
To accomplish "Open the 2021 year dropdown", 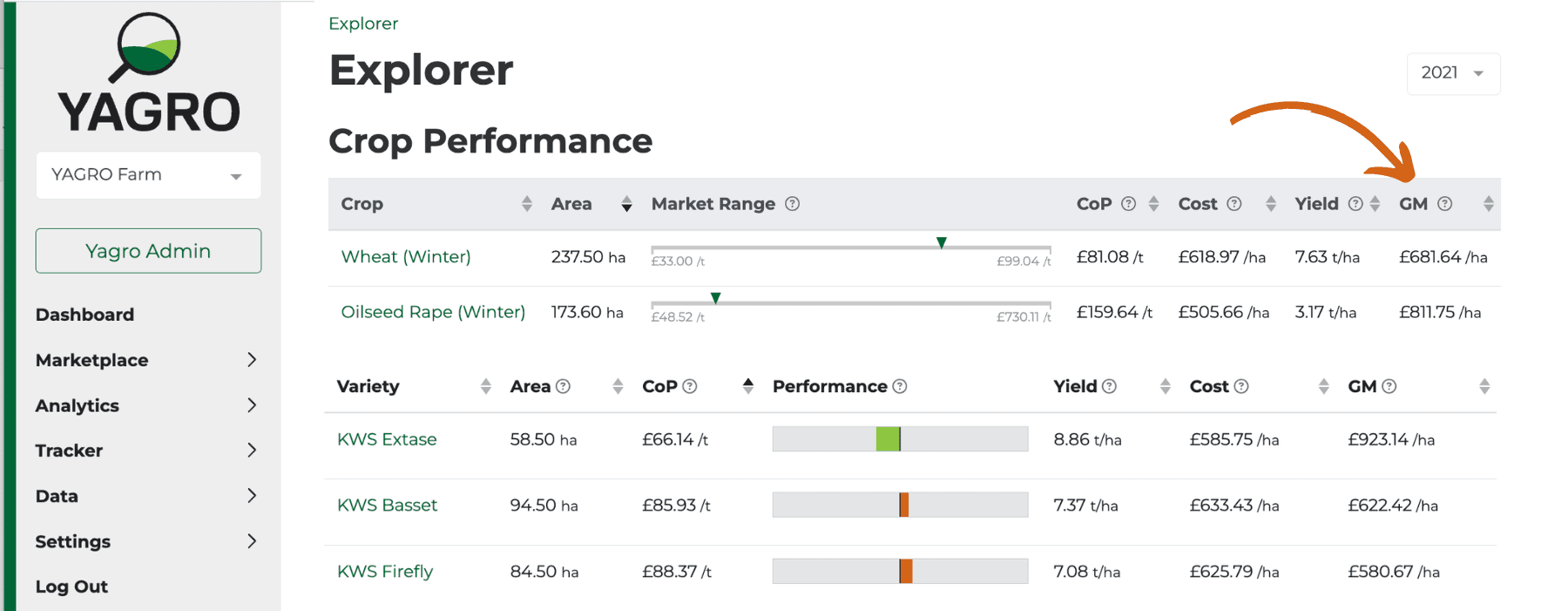I will (x=1453, y=73).
